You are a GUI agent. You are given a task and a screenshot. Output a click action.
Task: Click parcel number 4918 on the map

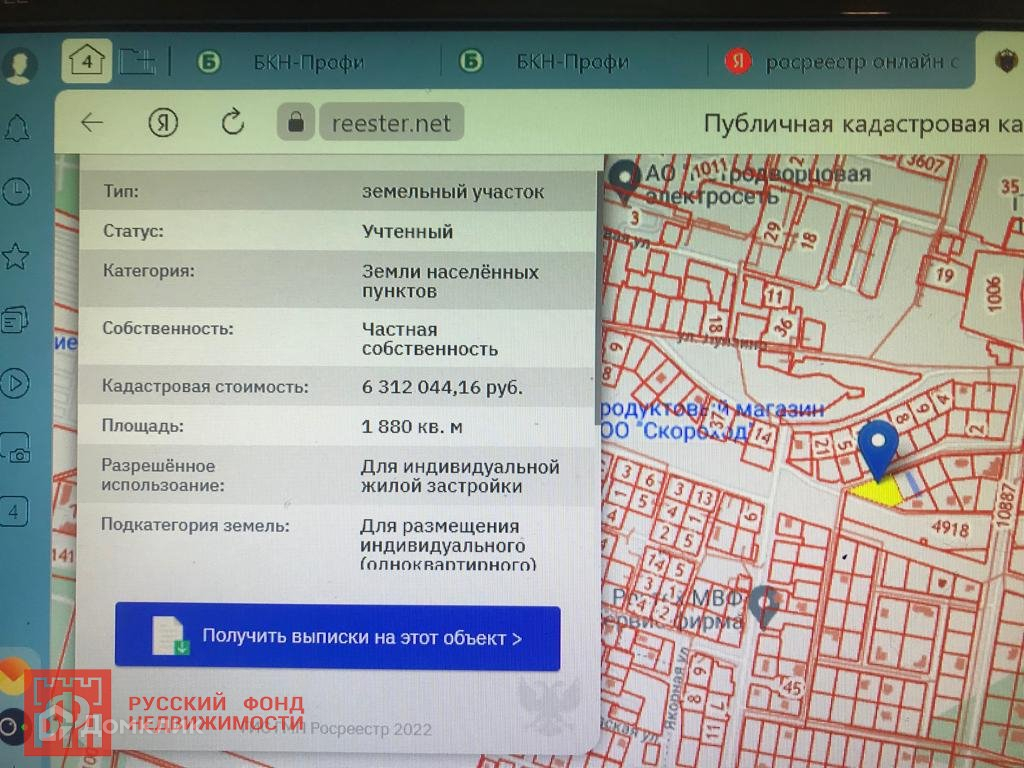tap(950, 528)
